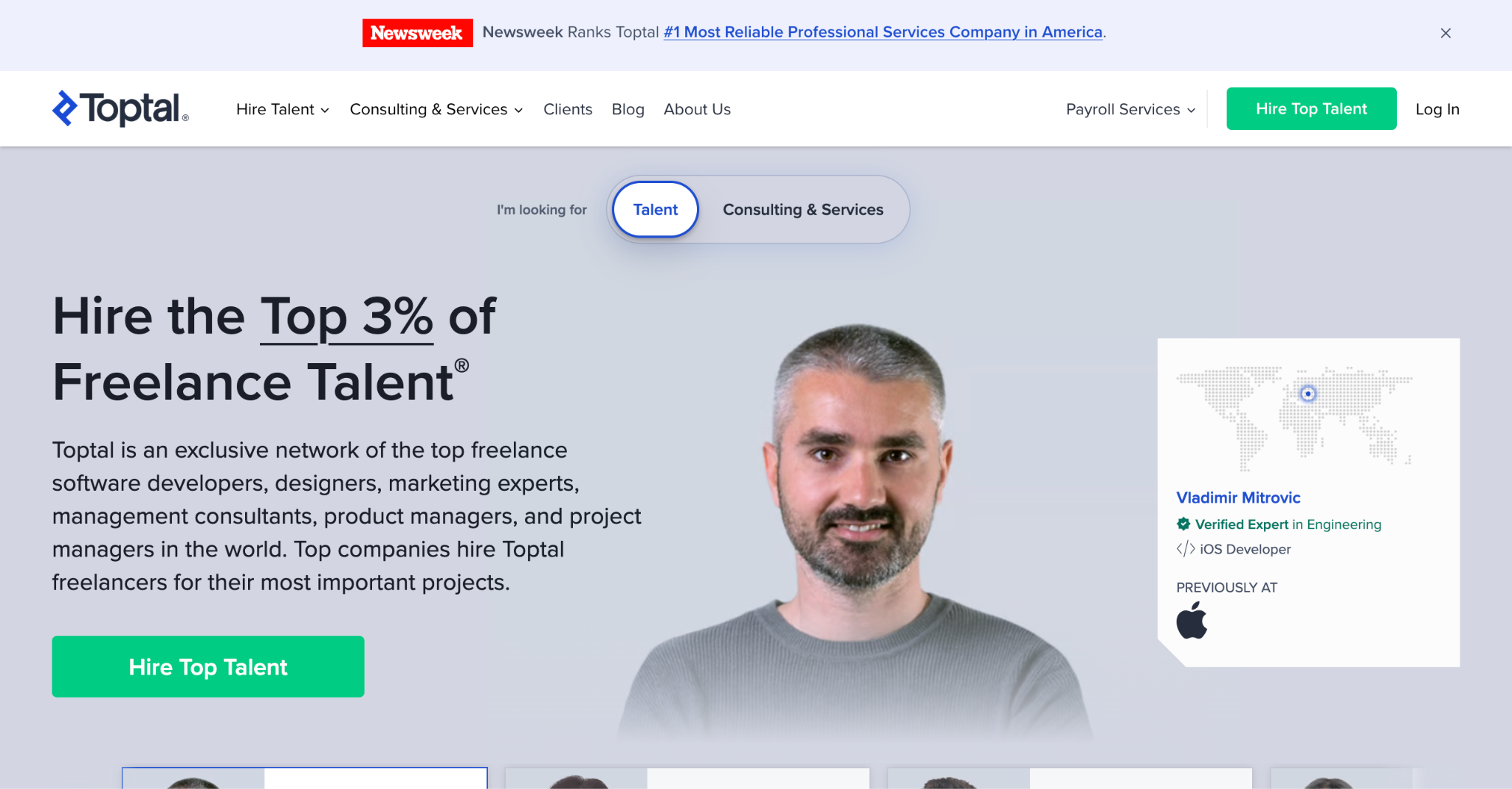Expand the Hire Talent menu
This screenshot has width=1512, height=789.
coord(283,109)
